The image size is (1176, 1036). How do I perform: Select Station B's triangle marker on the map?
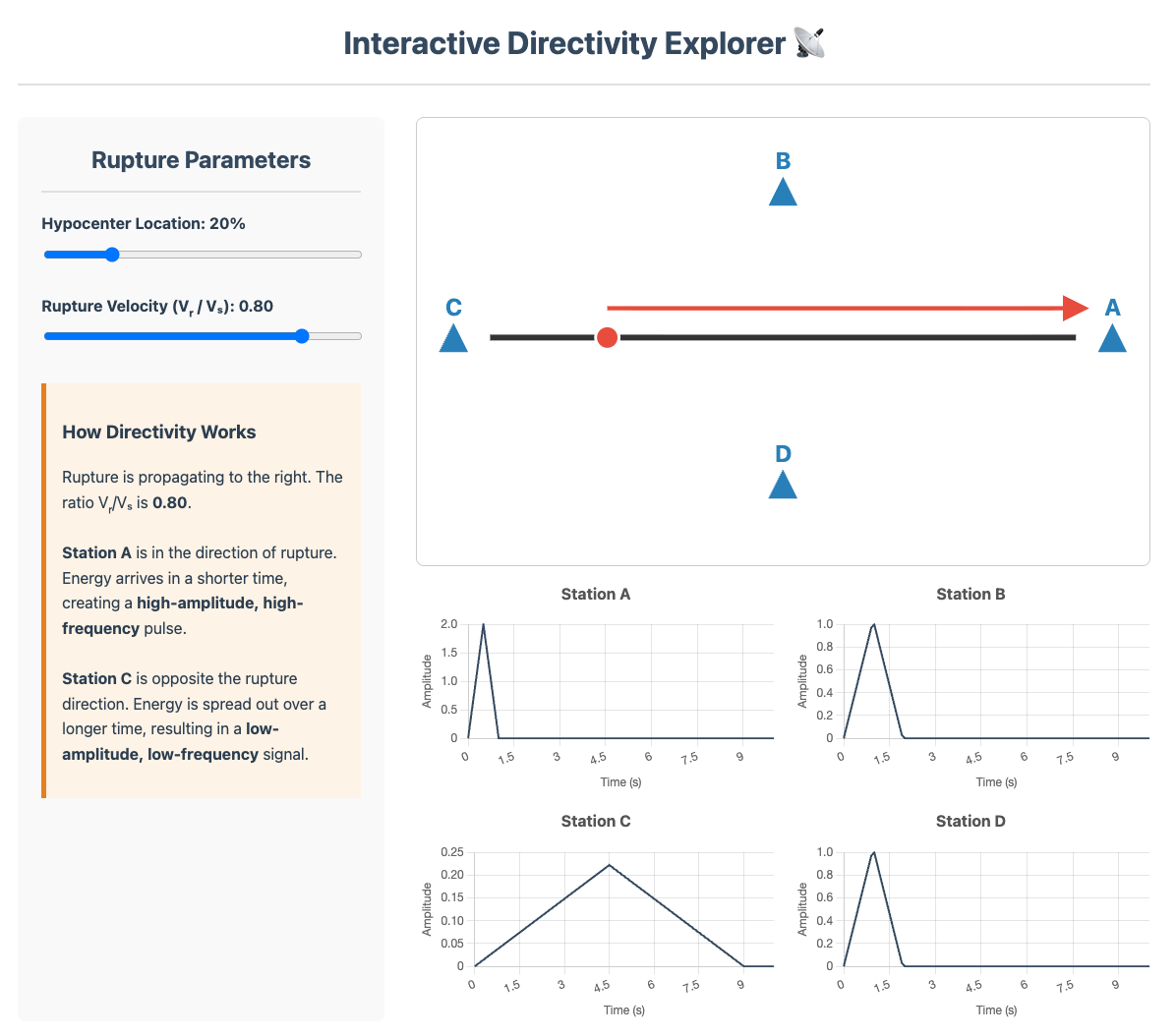click(x=783, y=193)
